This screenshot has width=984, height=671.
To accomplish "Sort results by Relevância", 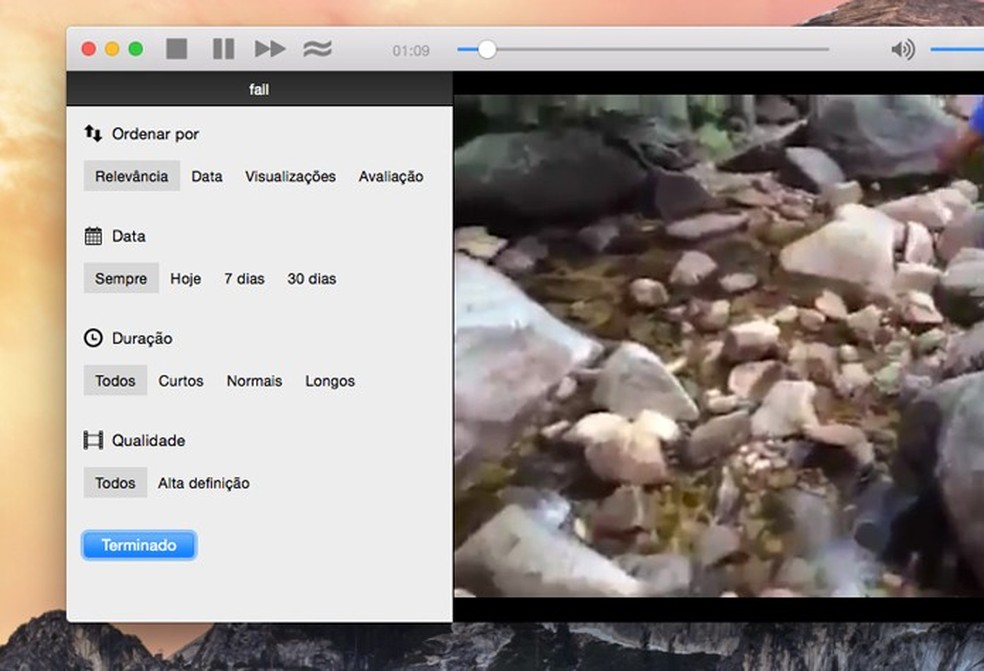I will 132,176.
